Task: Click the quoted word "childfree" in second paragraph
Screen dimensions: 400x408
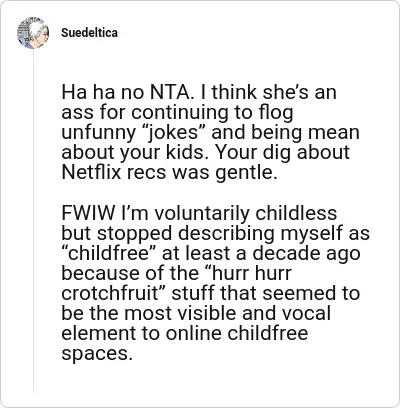Action: tap(109, 253)
